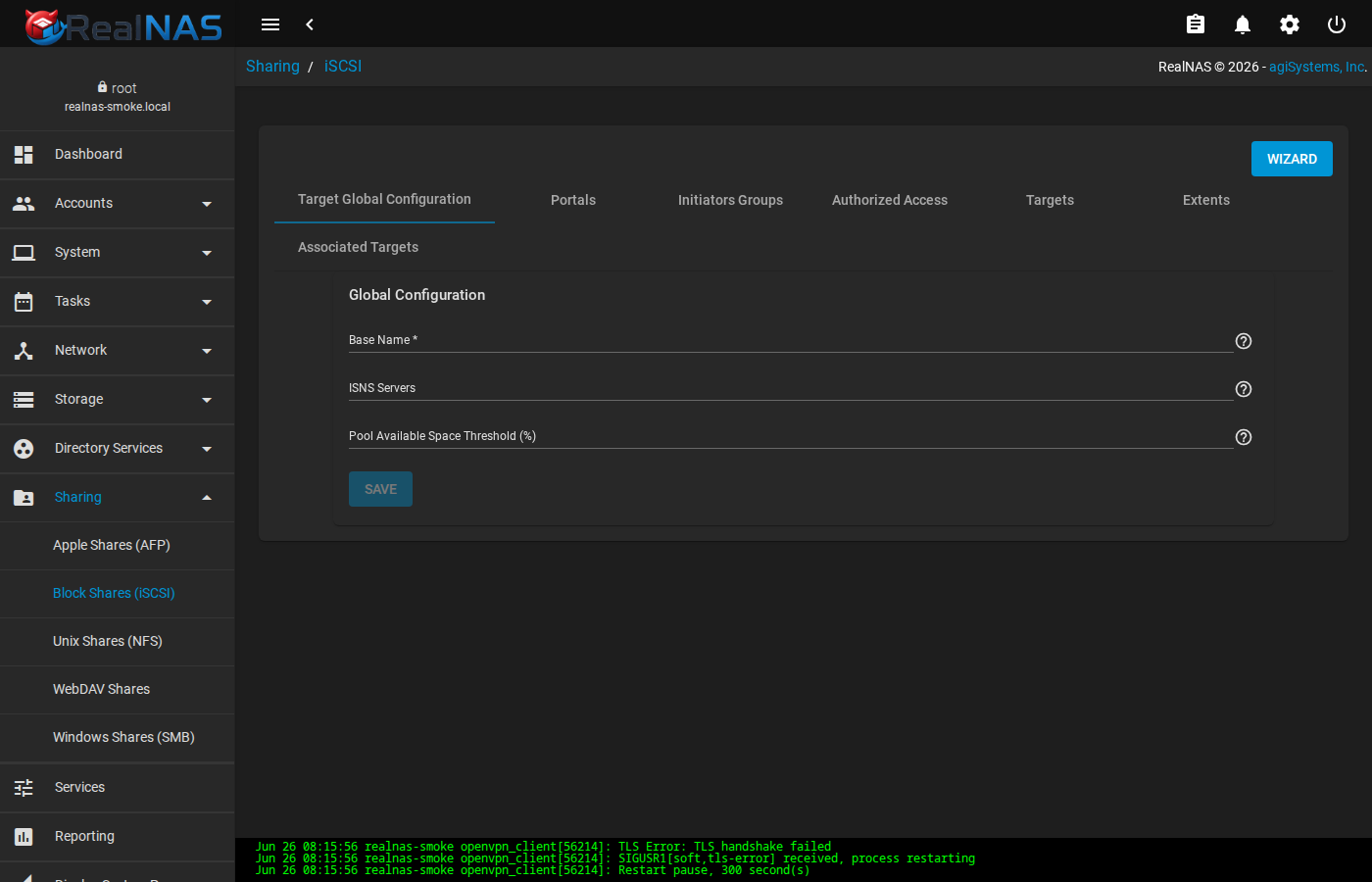
Task: Show help for ISNS Servers
Action: (1244, 389)
